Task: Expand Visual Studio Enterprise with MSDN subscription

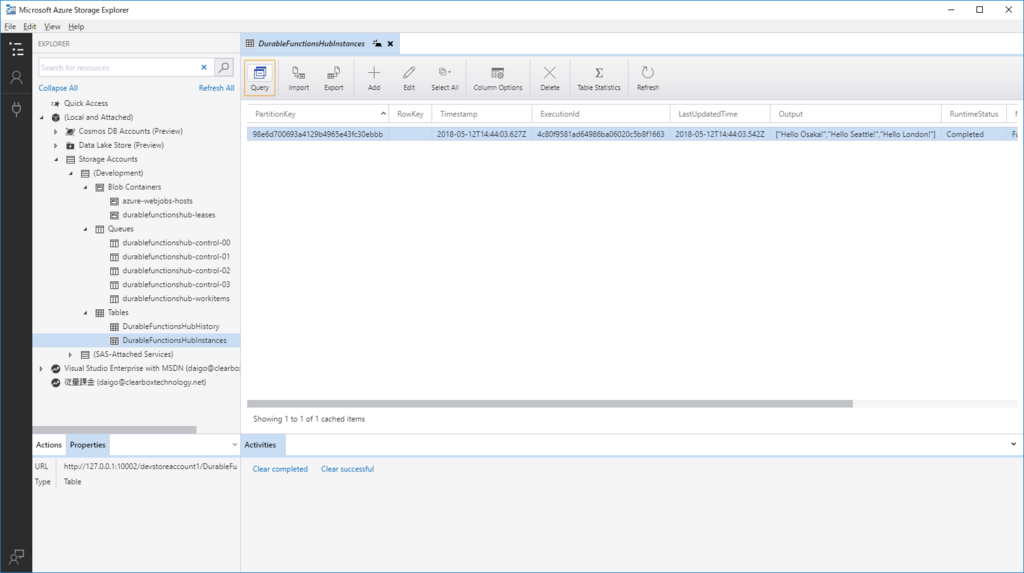Action: [42, 368]
